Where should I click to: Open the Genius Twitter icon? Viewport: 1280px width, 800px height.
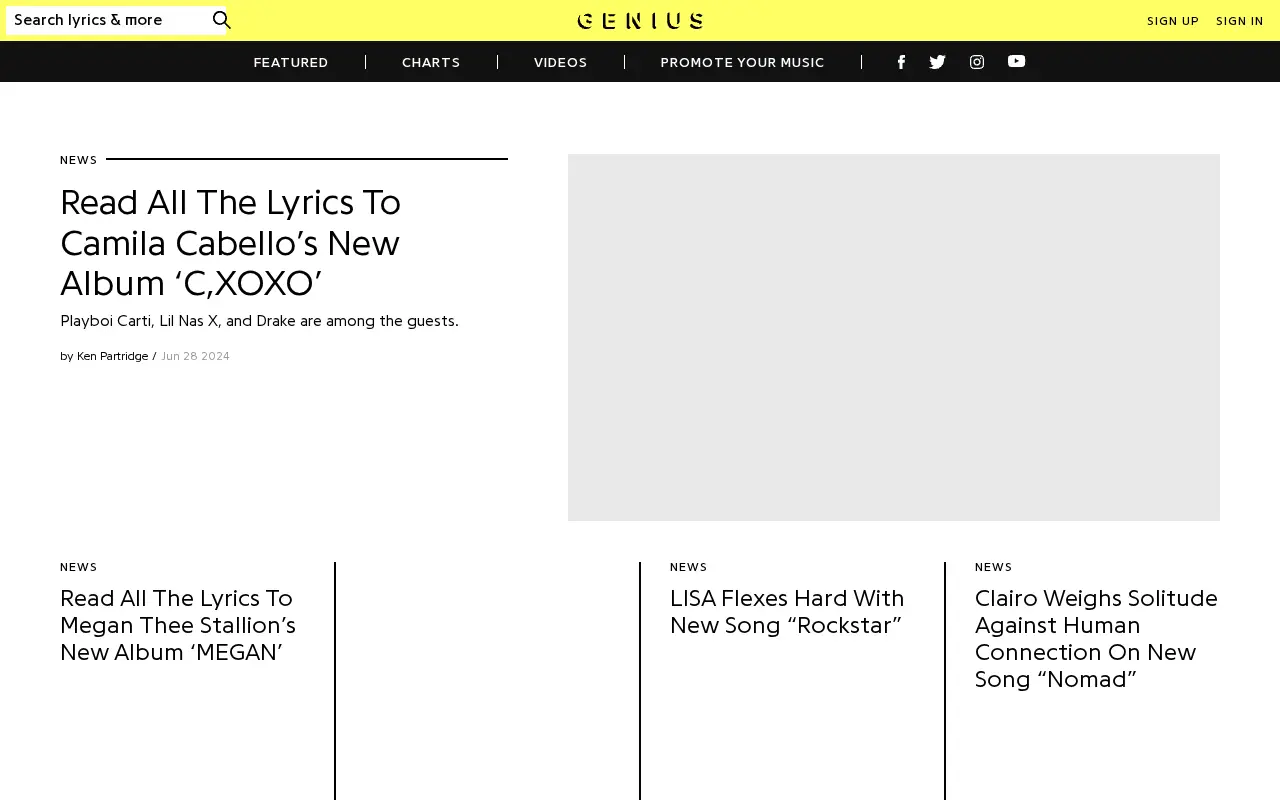pos(937,62)
